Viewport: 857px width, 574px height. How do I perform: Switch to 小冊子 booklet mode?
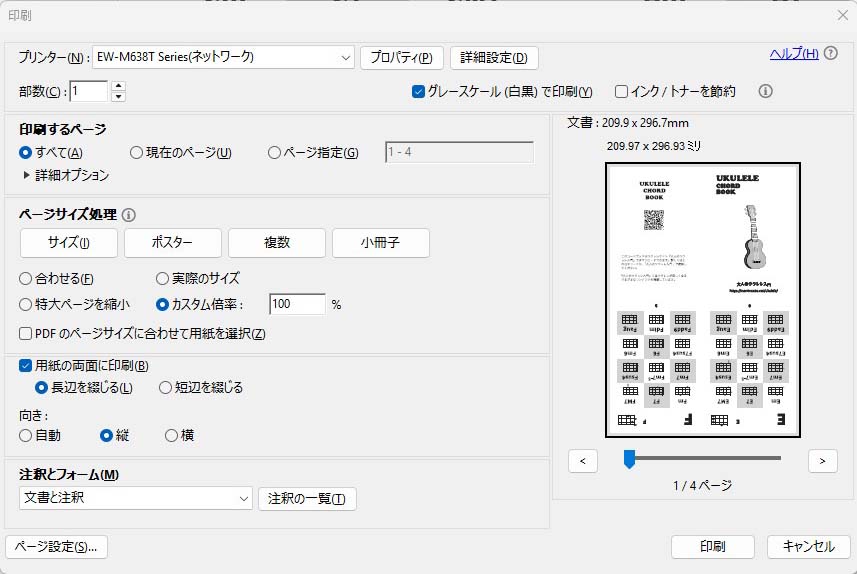381,243
